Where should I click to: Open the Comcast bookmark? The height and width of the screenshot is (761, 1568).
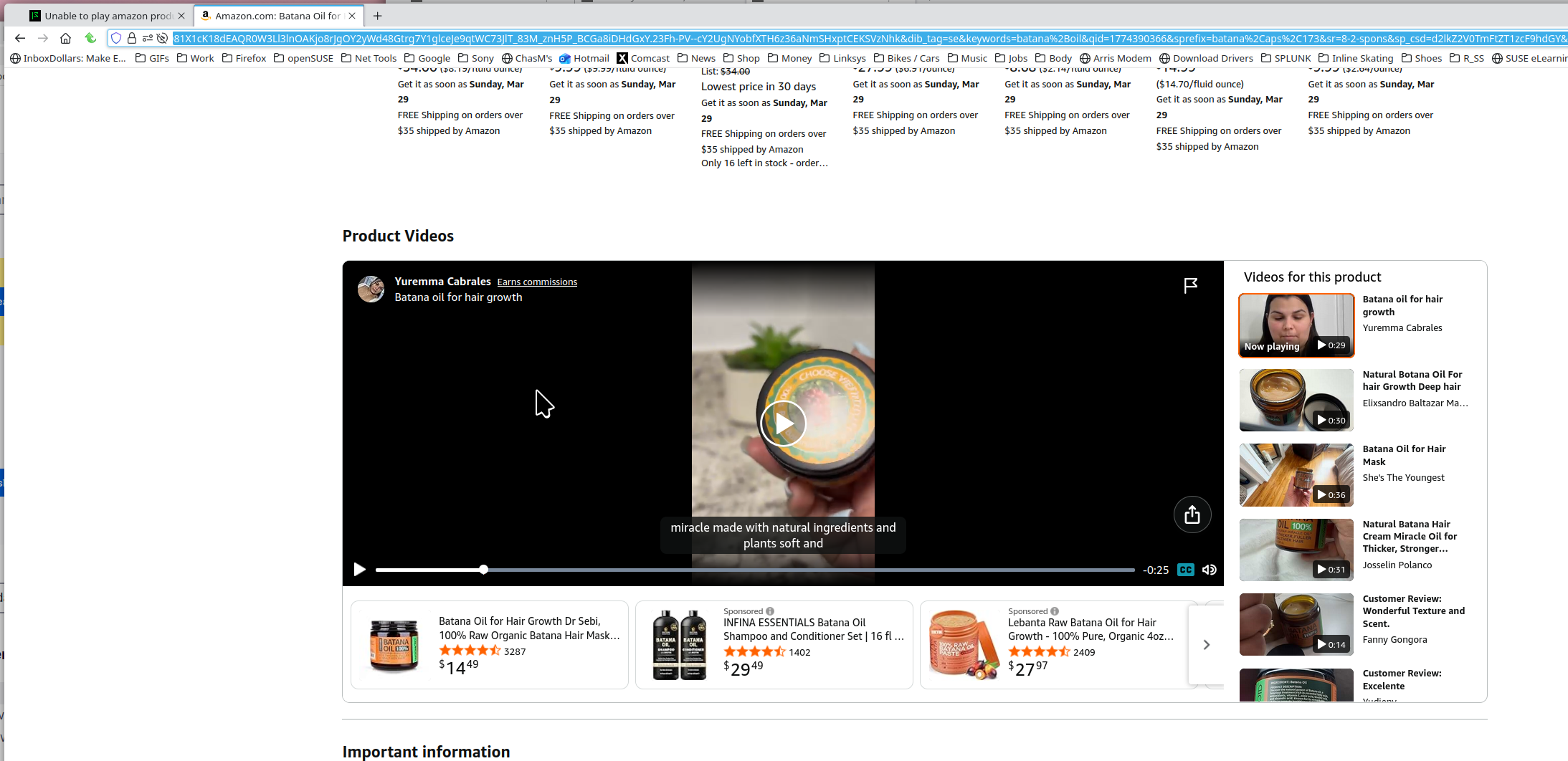[643, 58]
